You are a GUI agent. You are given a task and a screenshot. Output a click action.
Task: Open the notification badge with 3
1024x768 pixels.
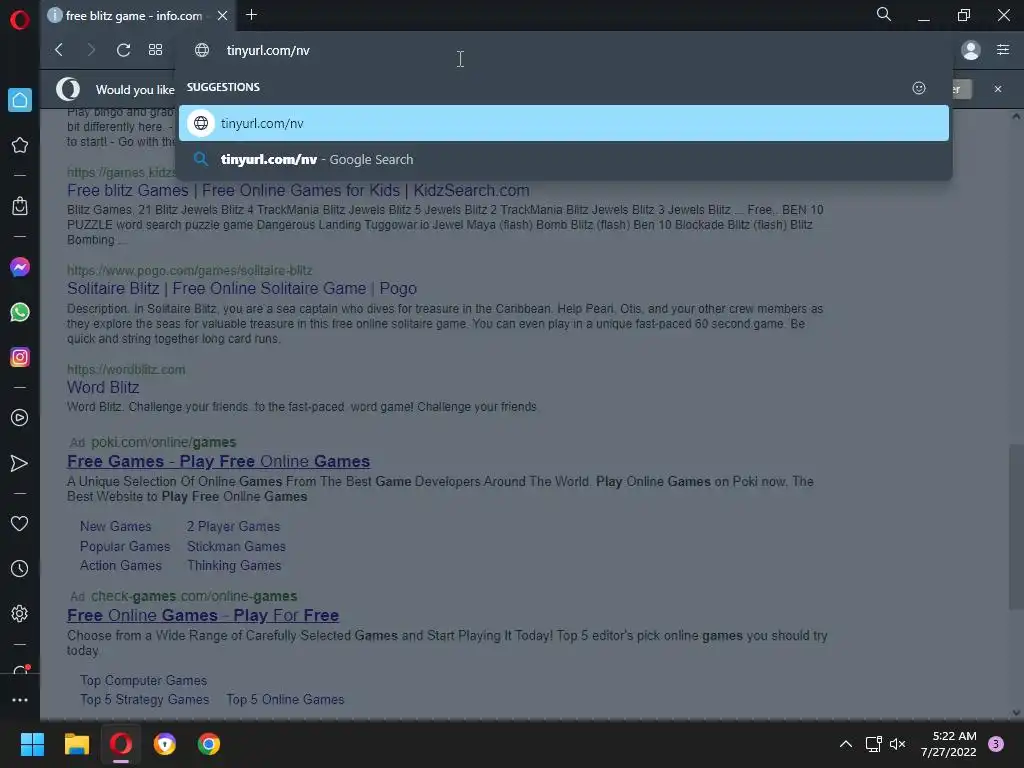pyautogui.click(x=996, y=744)
